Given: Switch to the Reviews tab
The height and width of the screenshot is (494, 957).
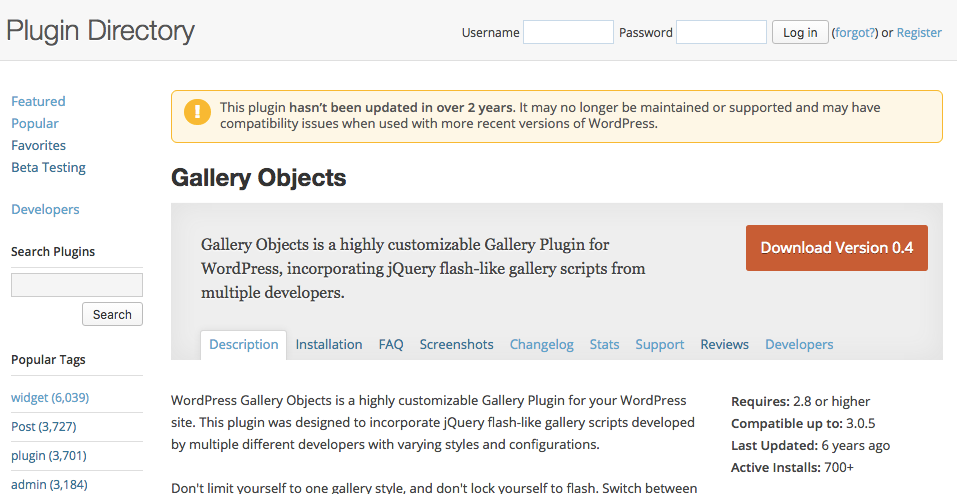Looking at the screenshot, I should pos(724,344).
